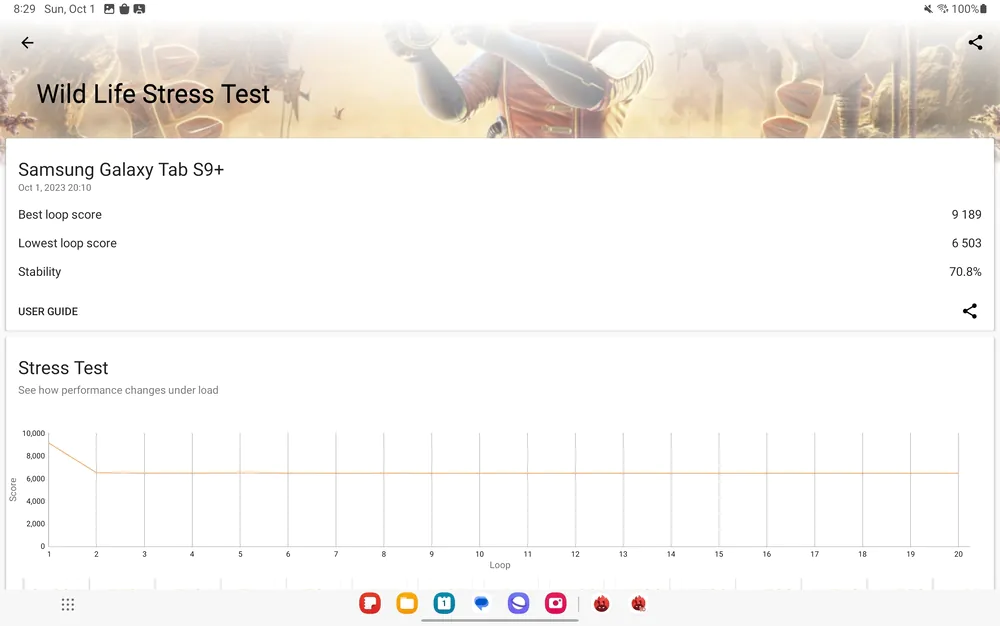The height and width of the screenshot is (626, 1000).
Task: Tap share icon beside USER GUIDE
Action: click(x=969, y=311)
